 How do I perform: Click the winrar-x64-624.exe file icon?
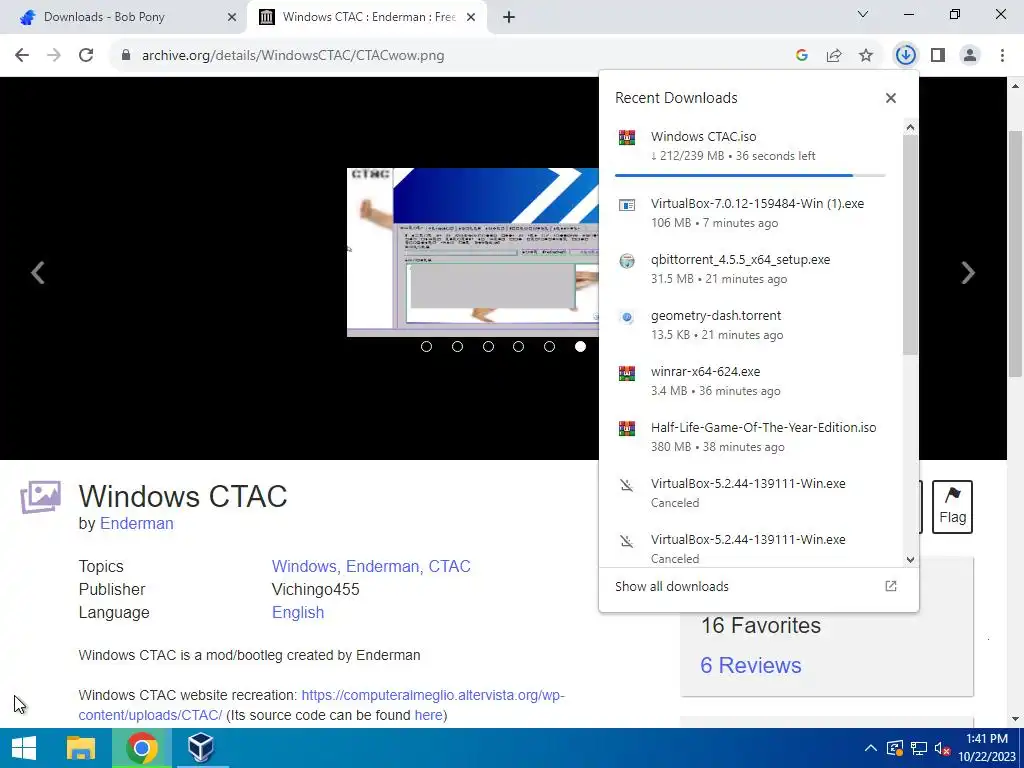(627, 374)
